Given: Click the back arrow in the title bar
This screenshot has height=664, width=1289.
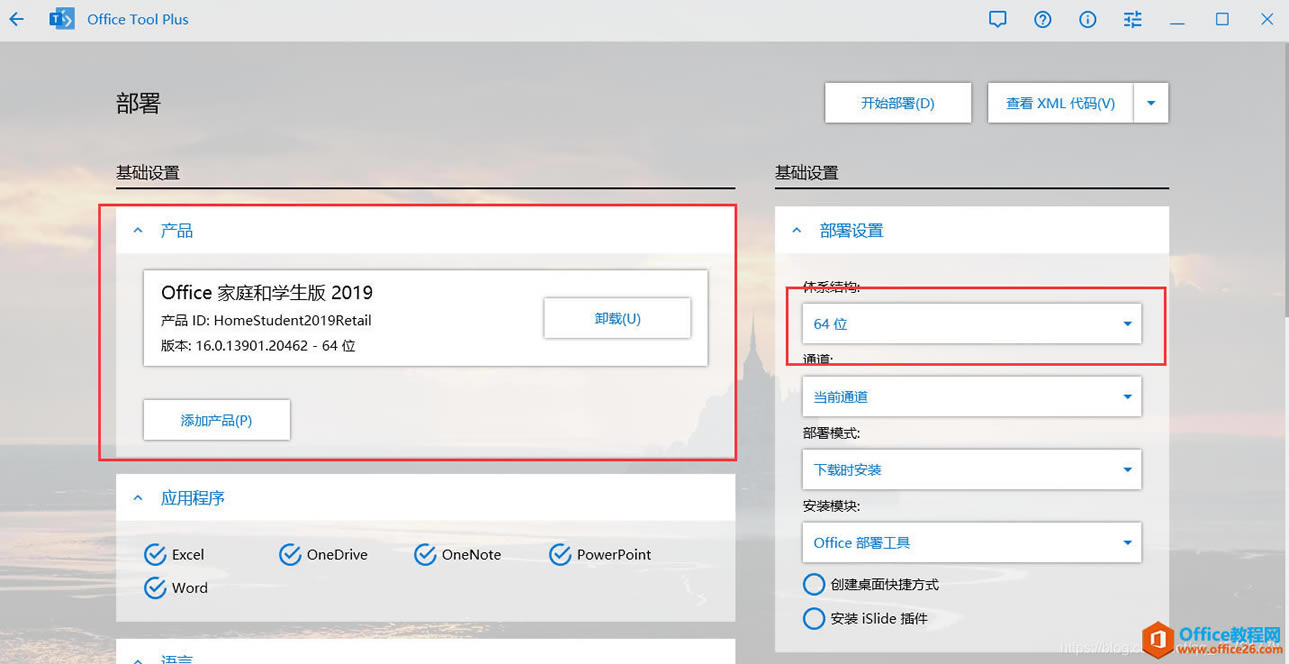Looking at the screenshot, I should 16,18.
